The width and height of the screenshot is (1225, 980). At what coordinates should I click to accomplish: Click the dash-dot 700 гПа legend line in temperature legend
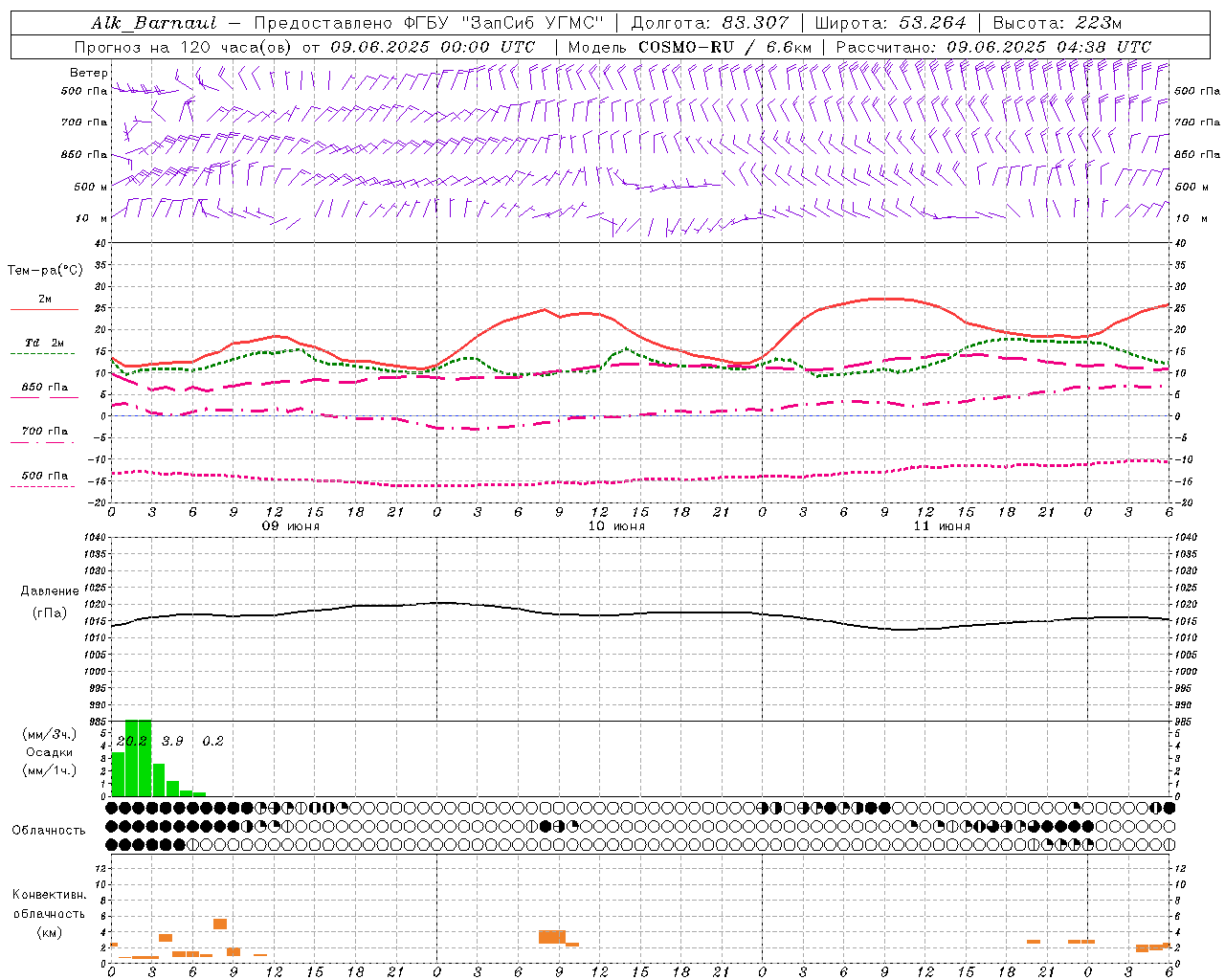44,442
